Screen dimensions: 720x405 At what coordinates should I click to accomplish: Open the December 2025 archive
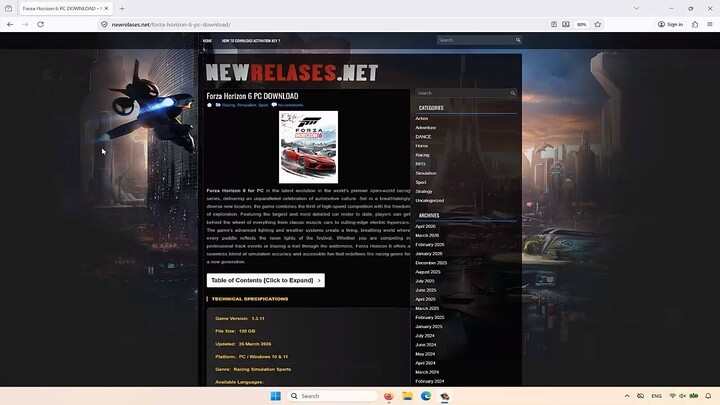pyautogui.click(x=431, y=263)
